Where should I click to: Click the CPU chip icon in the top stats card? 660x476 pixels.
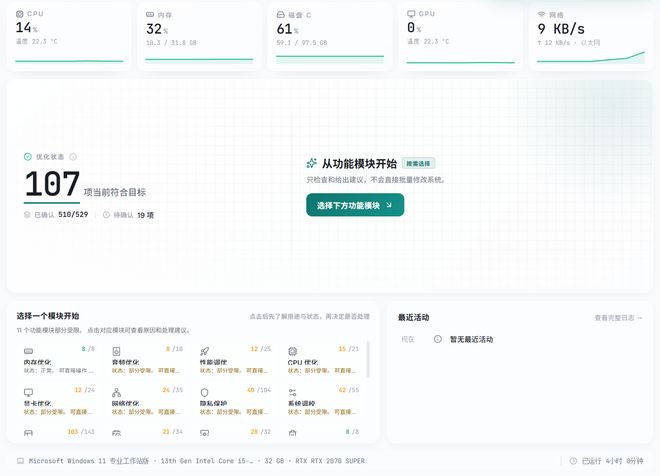coord(19,14)
